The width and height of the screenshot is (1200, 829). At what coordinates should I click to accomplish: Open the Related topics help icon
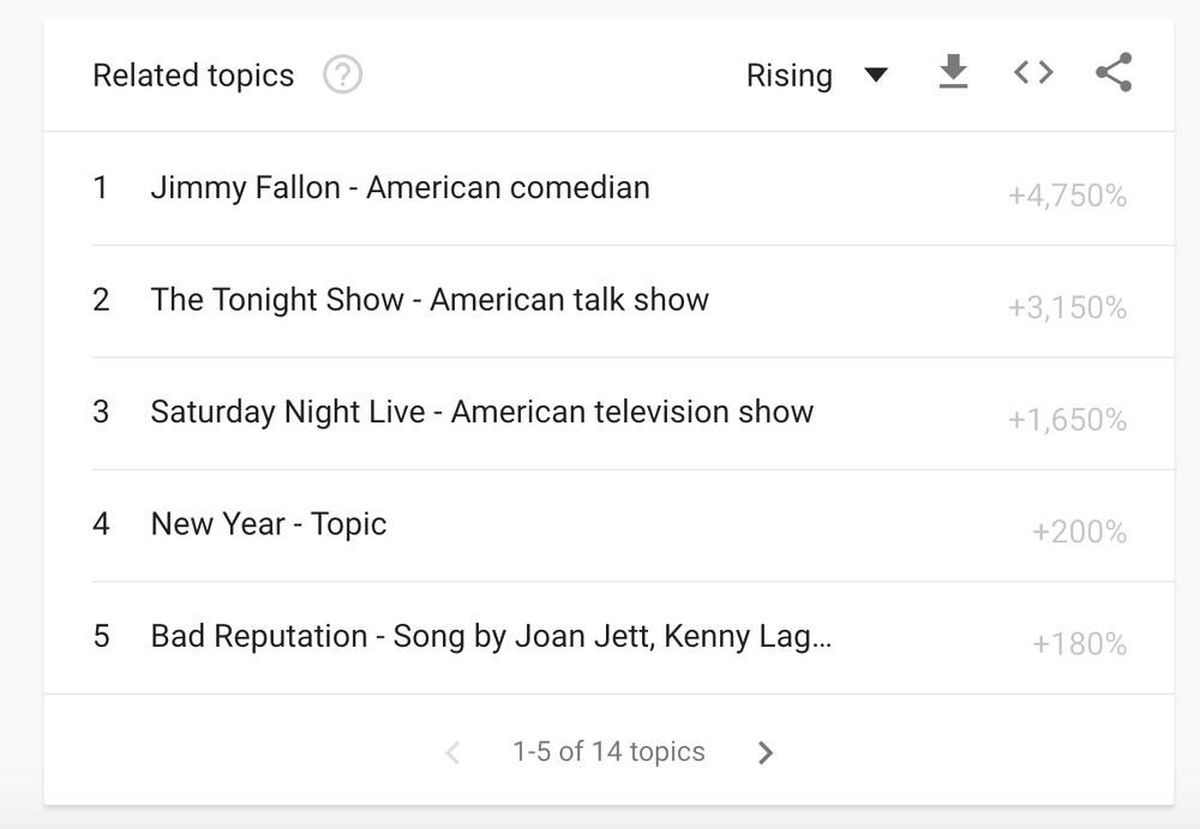tap(343, 75)
